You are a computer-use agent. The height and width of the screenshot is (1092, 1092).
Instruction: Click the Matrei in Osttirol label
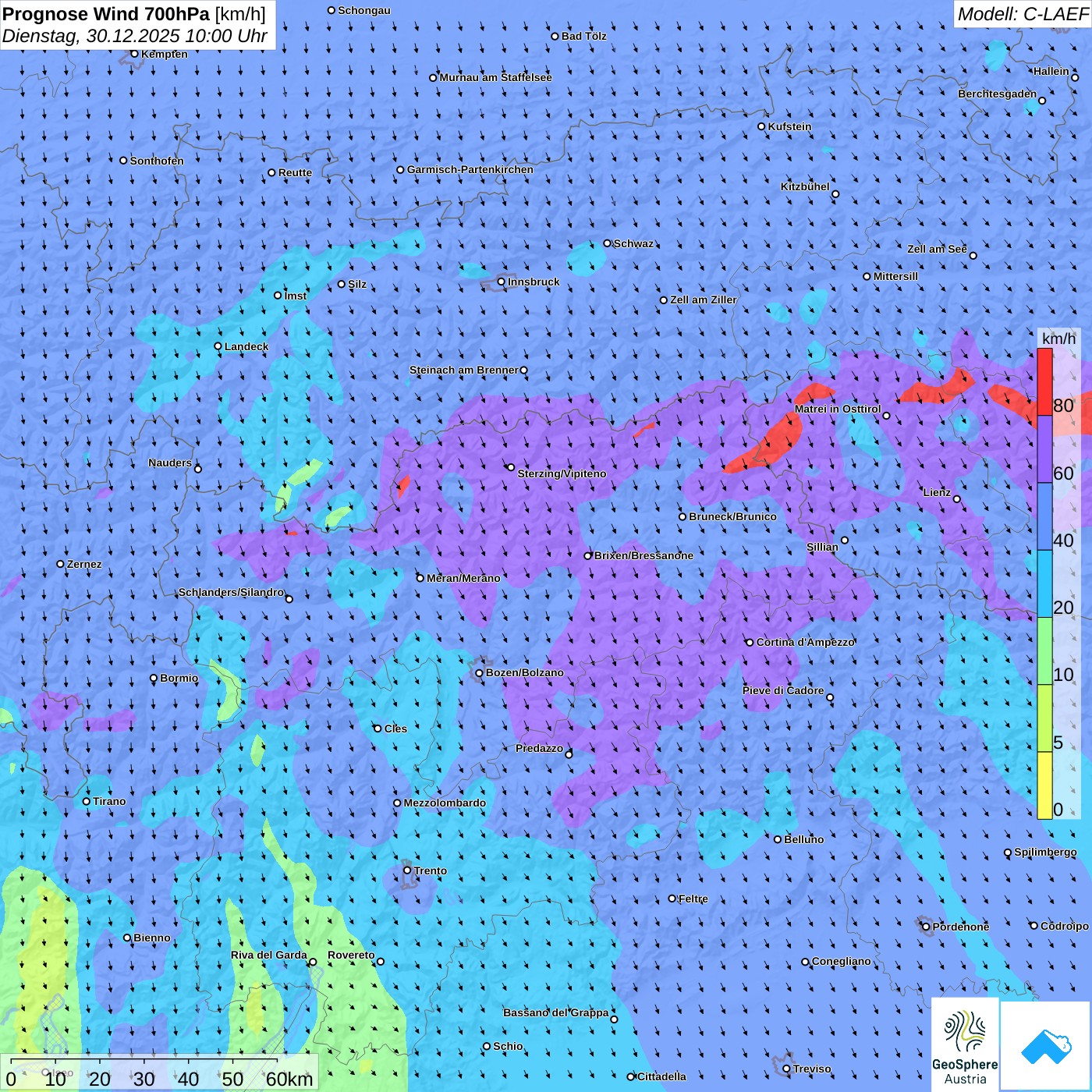click(x=838, y=409)
